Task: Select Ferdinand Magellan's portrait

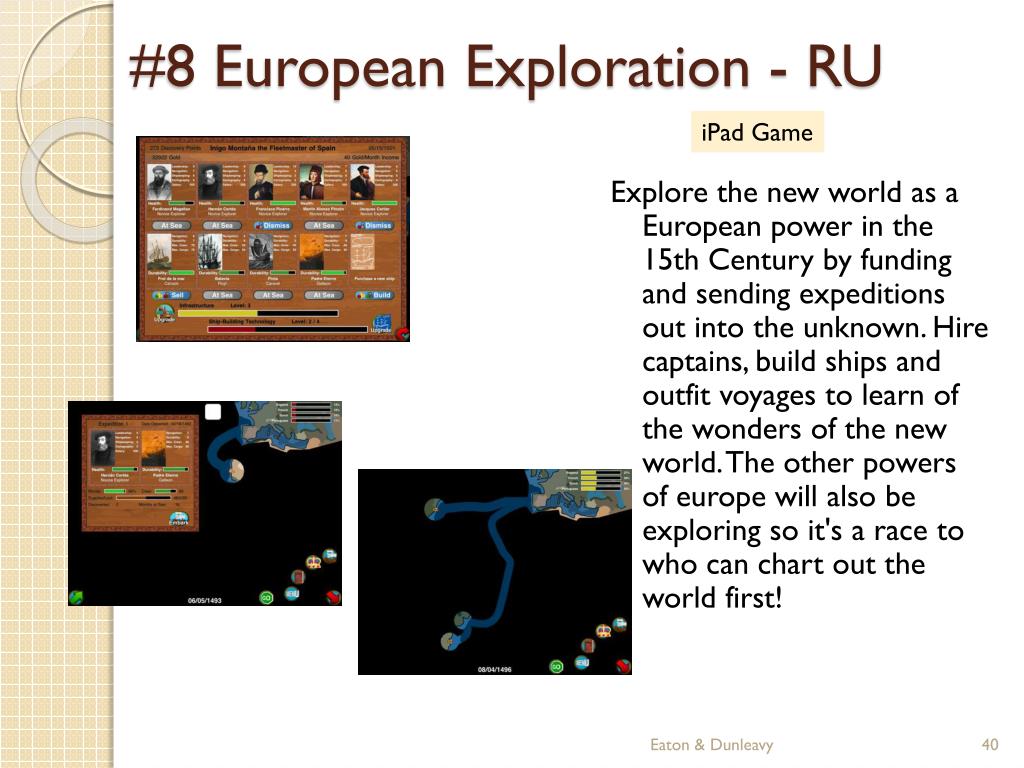Action: pos(159,182)
